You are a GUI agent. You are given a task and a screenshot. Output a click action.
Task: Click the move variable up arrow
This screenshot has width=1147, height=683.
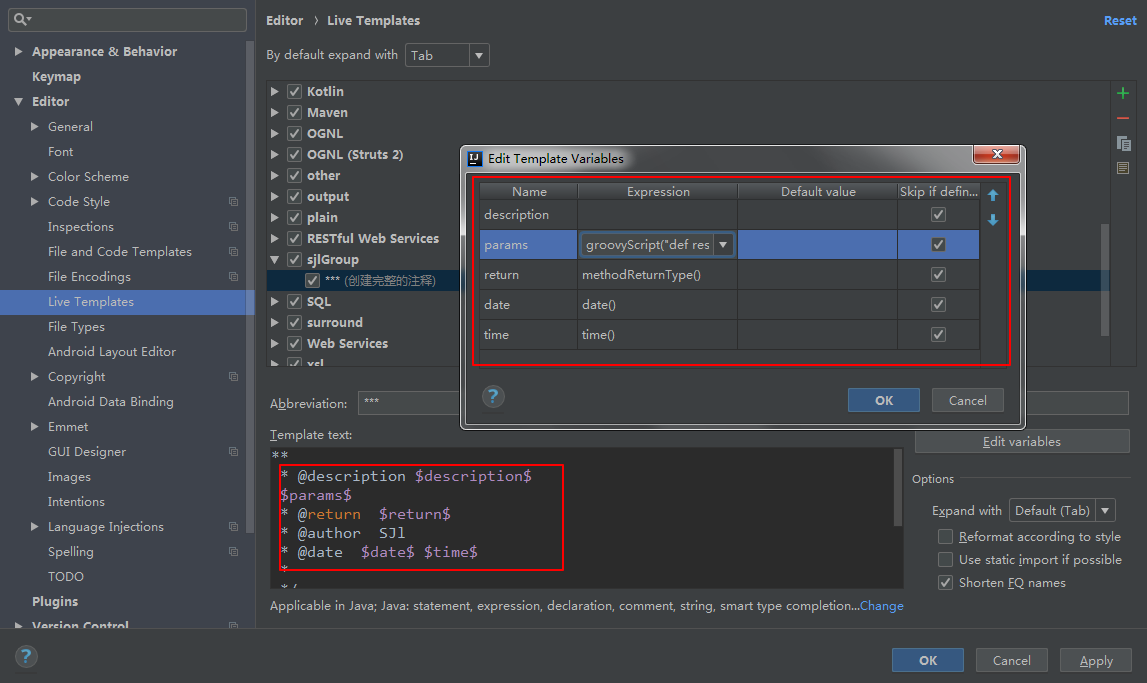tap(993, 196)
